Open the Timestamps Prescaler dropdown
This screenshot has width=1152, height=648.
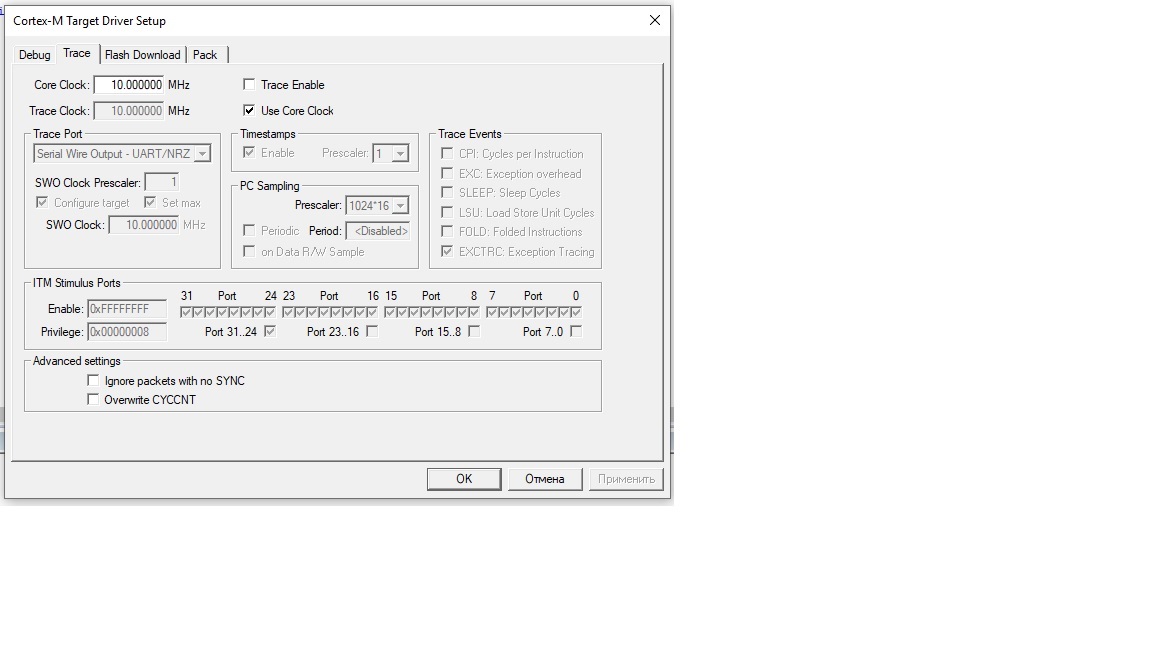point(400,154)
